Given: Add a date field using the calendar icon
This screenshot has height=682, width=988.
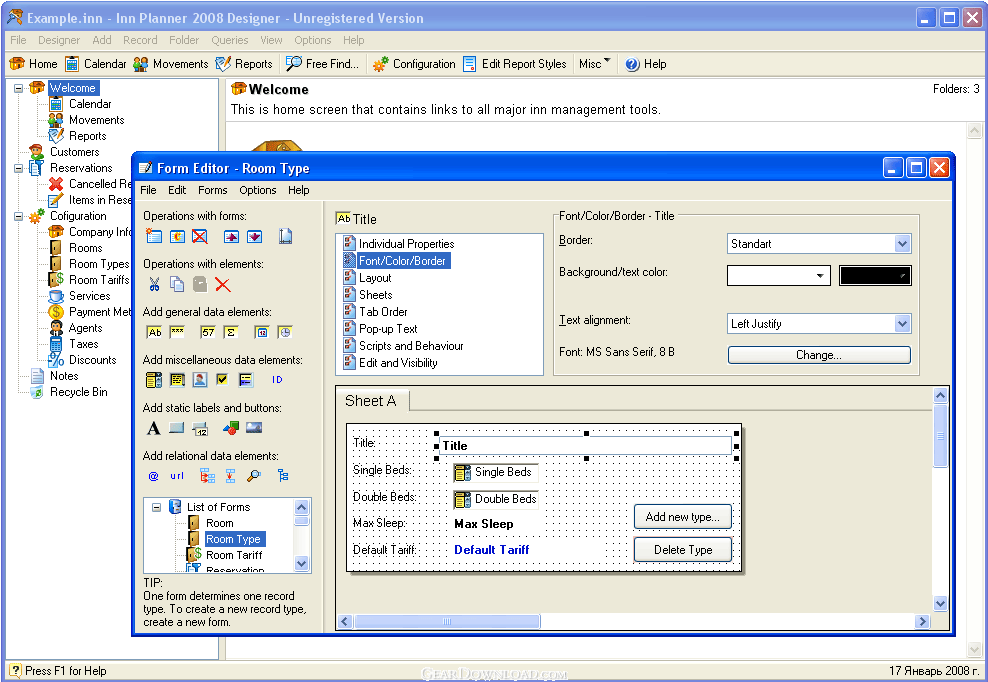Looking at the screenshot, I should pyautogui.click(x=262, y=332).
